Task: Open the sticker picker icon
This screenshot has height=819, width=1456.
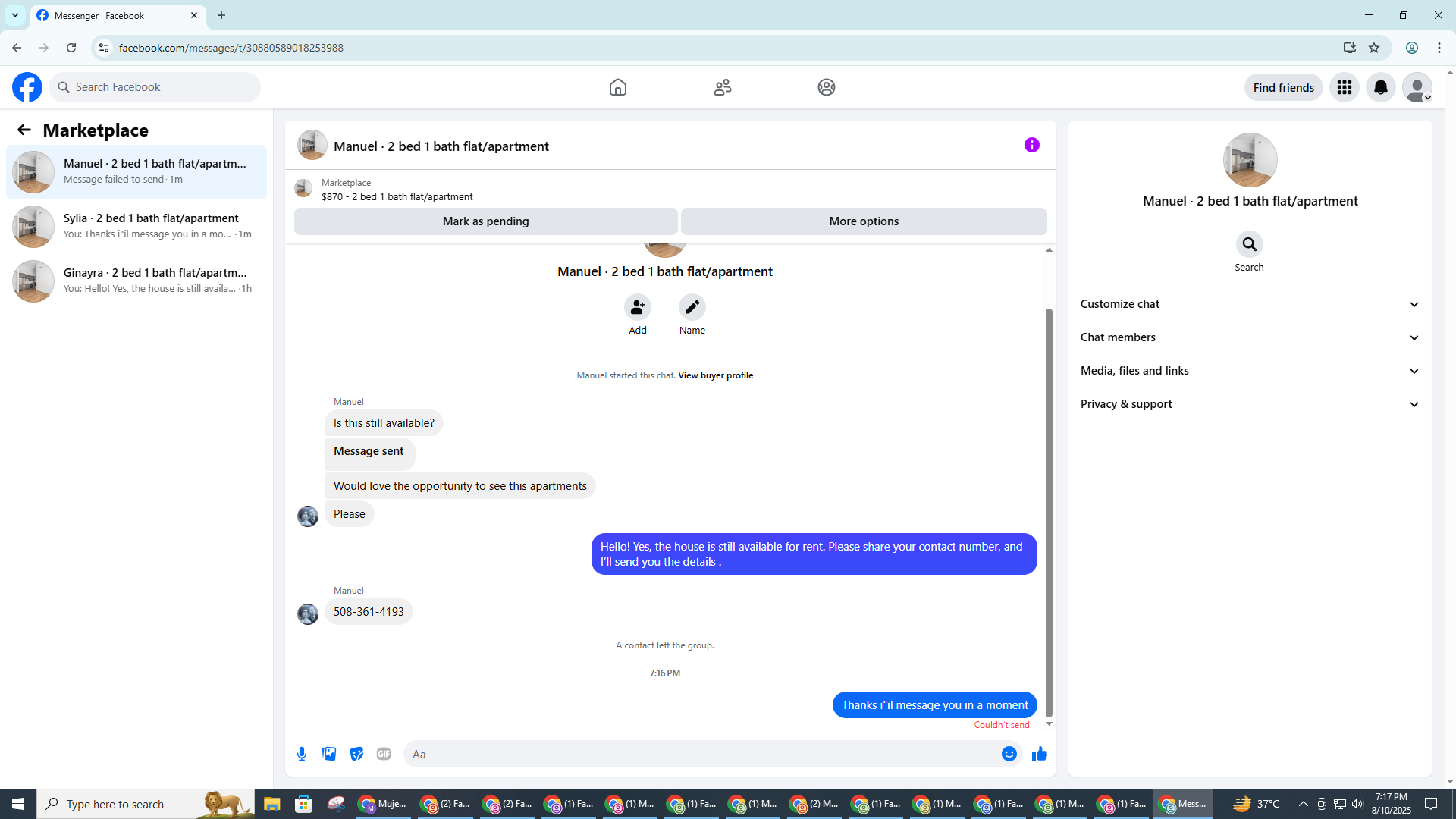Action: [x=356, y=754]
